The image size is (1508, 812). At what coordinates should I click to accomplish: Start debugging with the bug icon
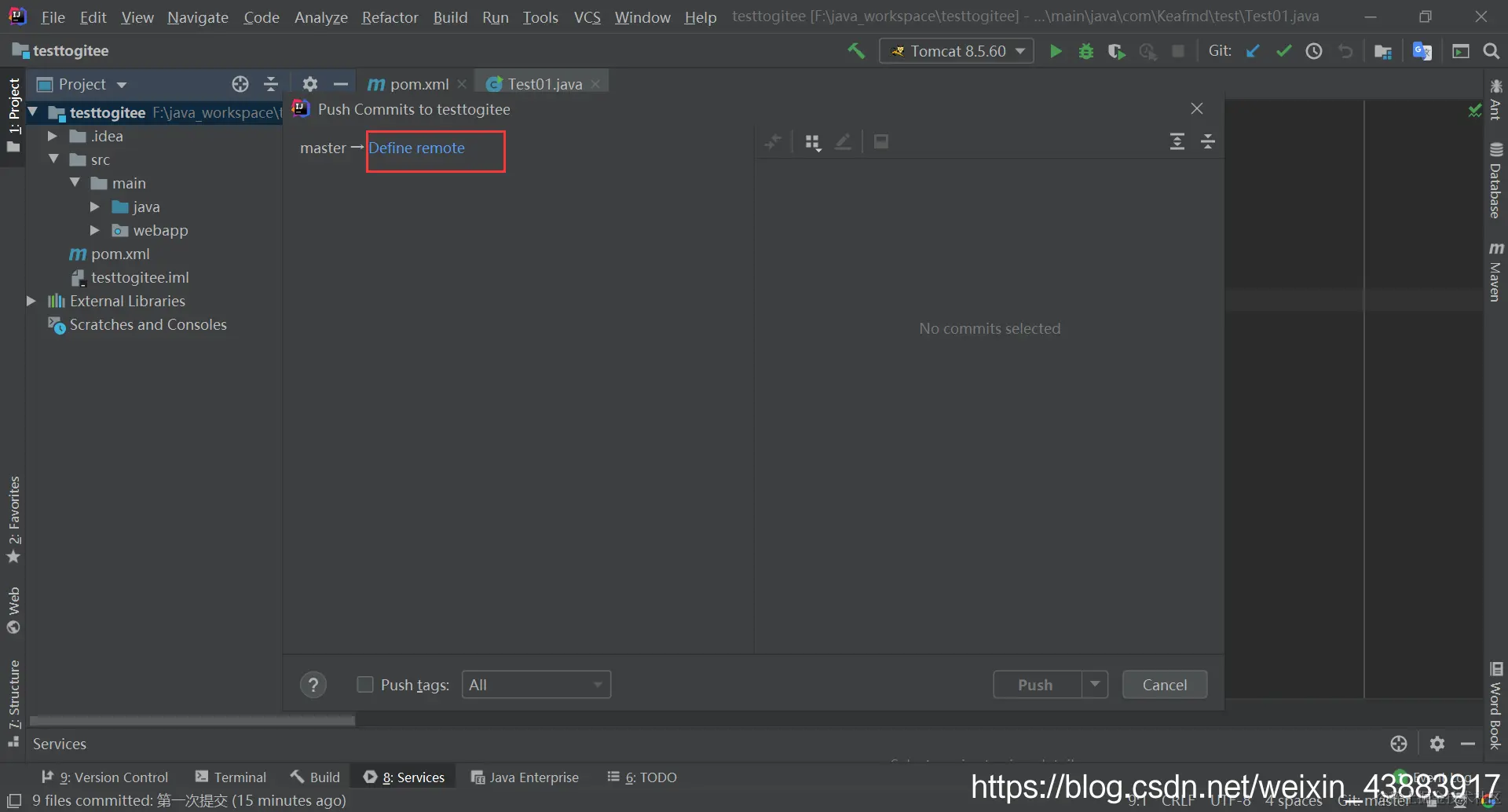pyautogui.click(x=1086, y=51)
